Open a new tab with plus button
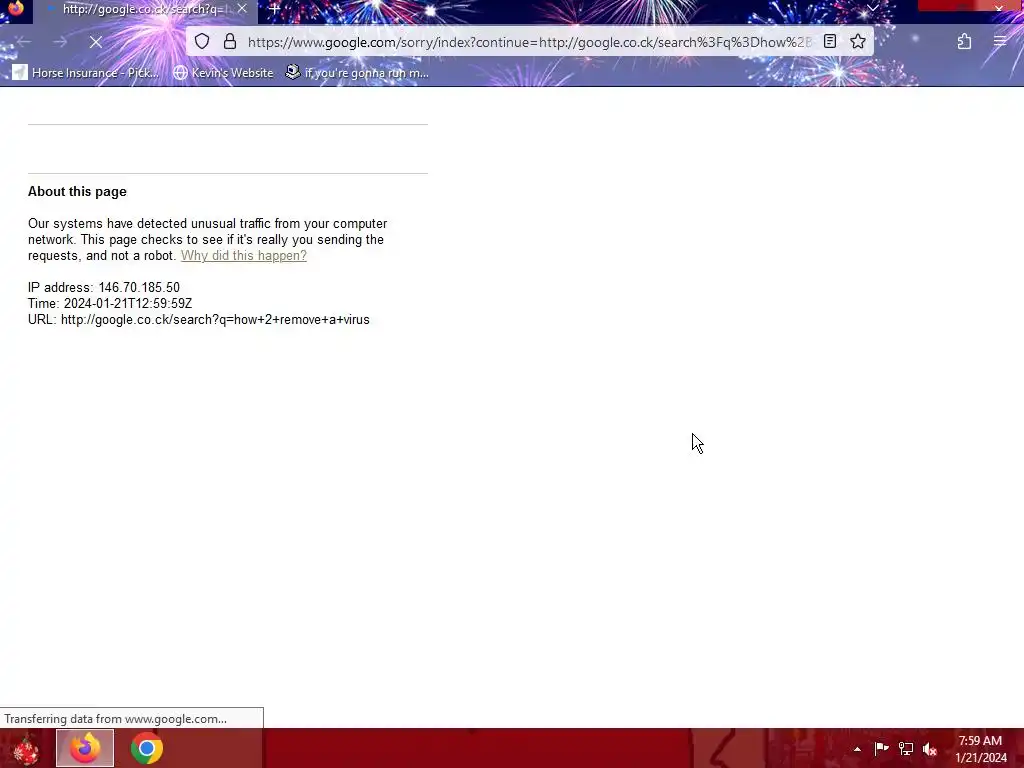 pyautogui.click(x=274, y=9)
